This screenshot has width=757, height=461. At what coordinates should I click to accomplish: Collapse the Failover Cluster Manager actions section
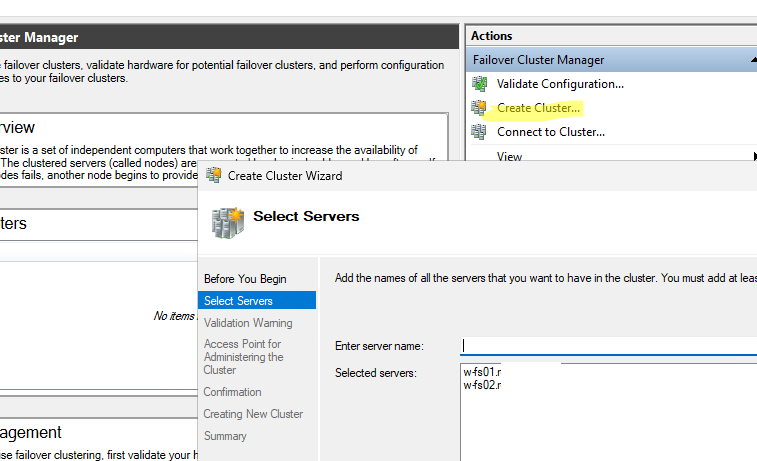click(753, 60)
